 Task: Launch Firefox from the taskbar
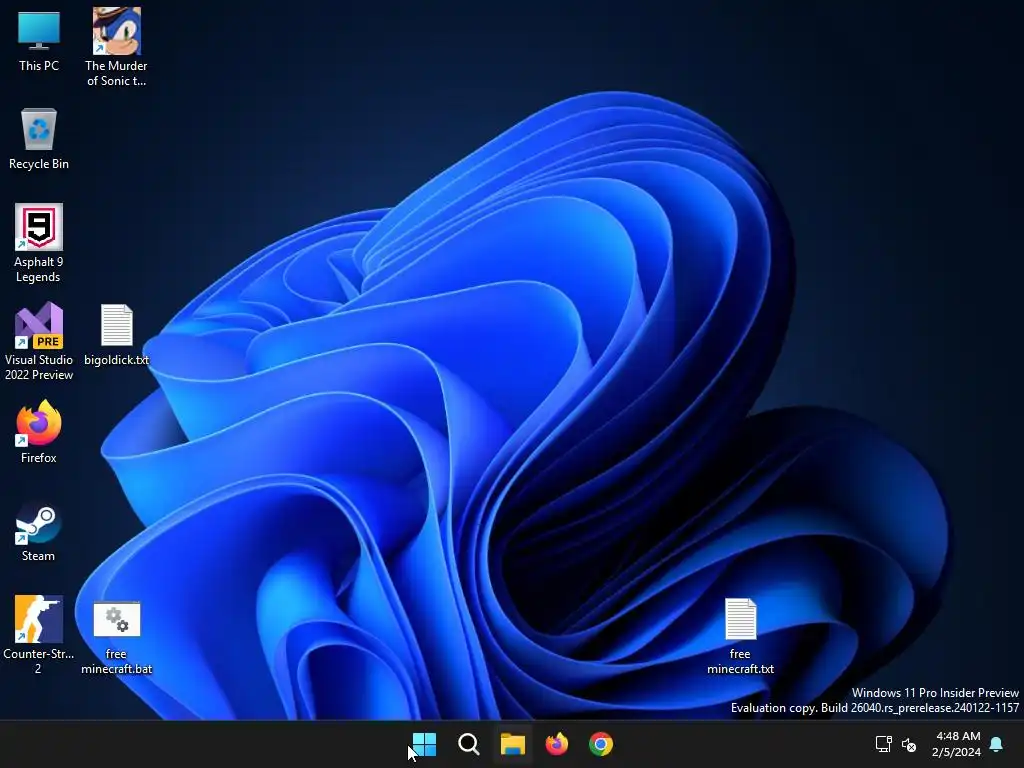[556, 744]
